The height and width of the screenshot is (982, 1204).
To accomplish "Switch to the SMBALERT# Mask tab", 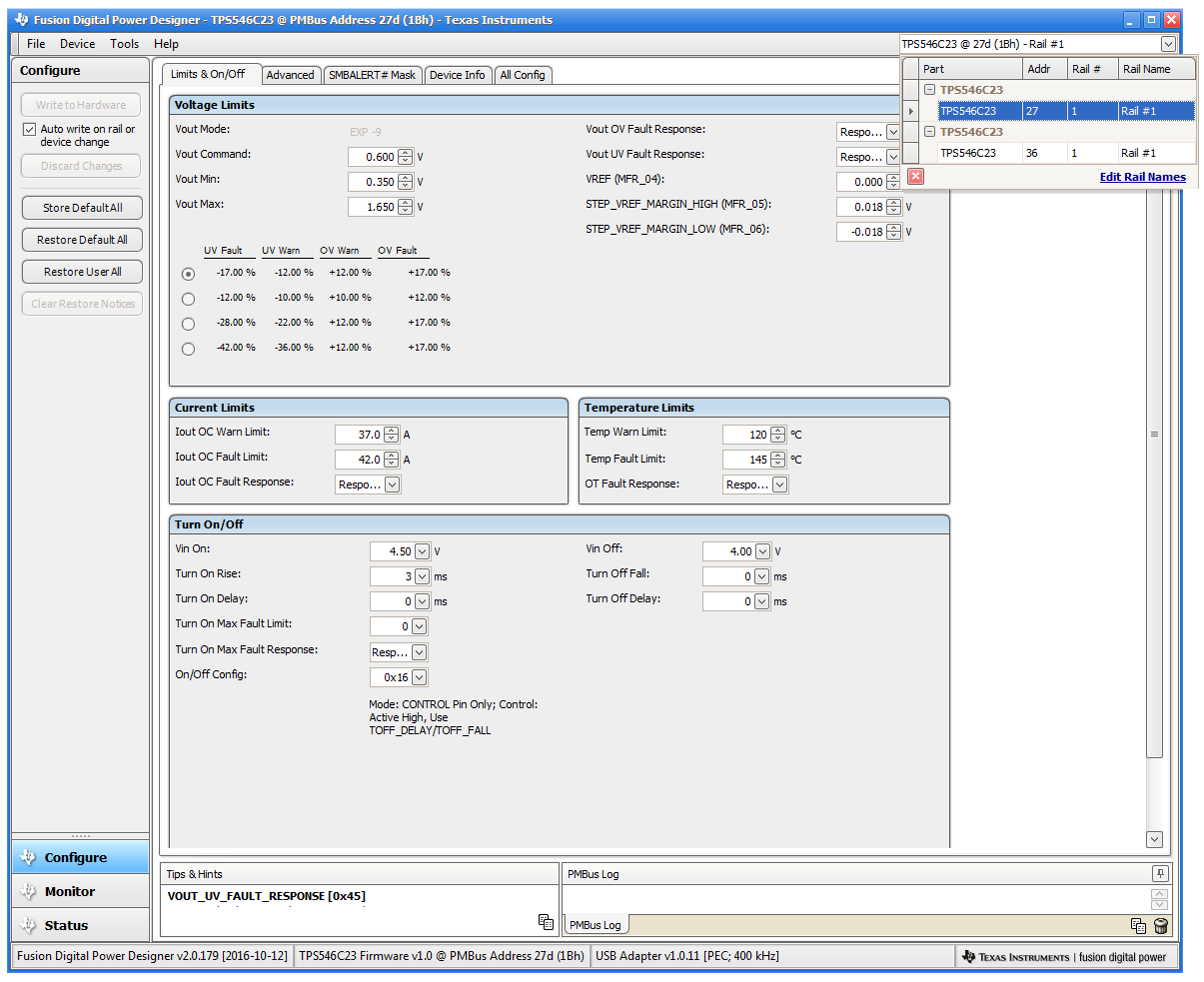I will tap(372, 75).
